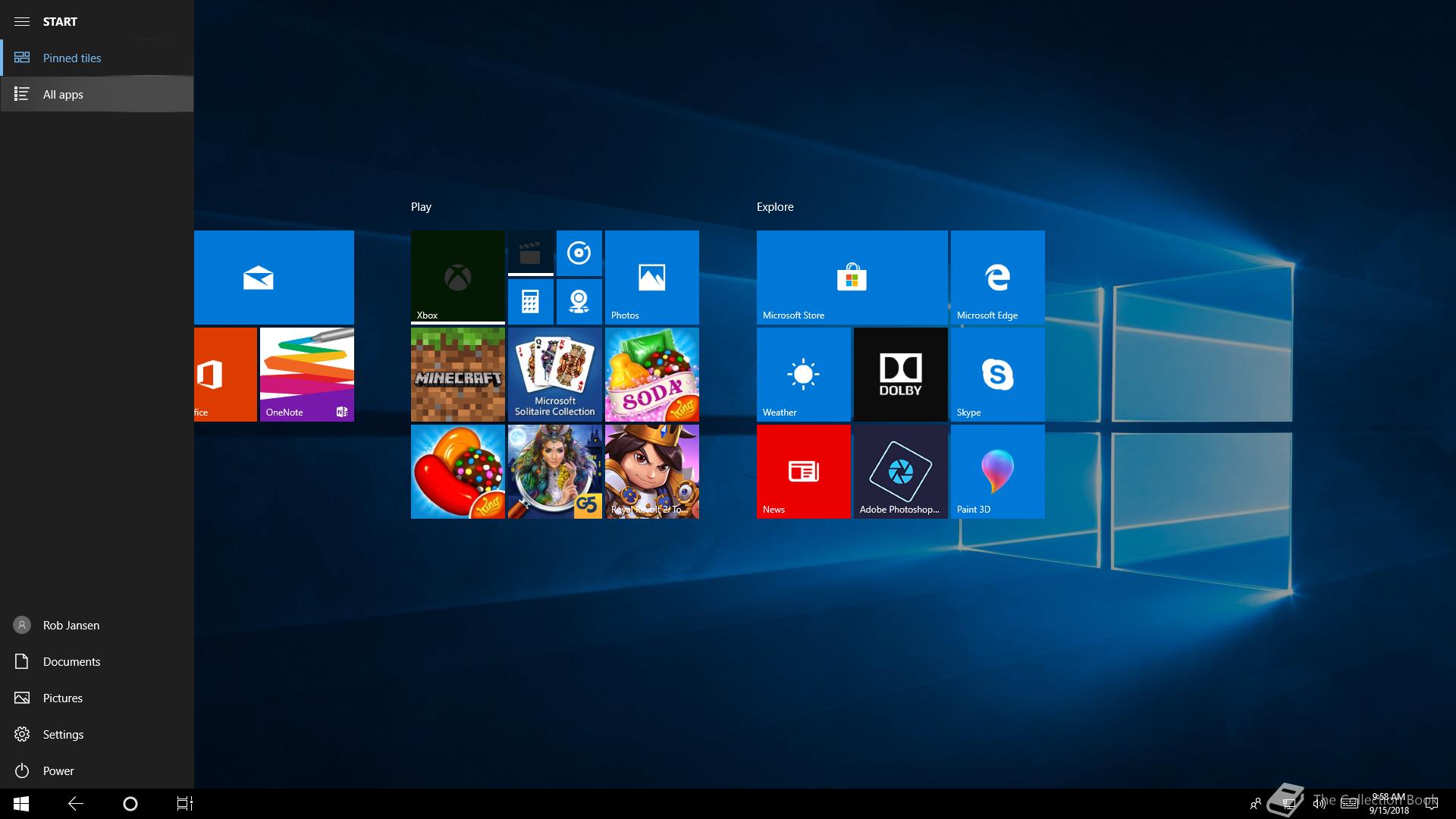Open the network icon in system tray
Image resolution: width=1456 pixels, height=819 pixels.
pyautogui.click(x=1288, y=804)
